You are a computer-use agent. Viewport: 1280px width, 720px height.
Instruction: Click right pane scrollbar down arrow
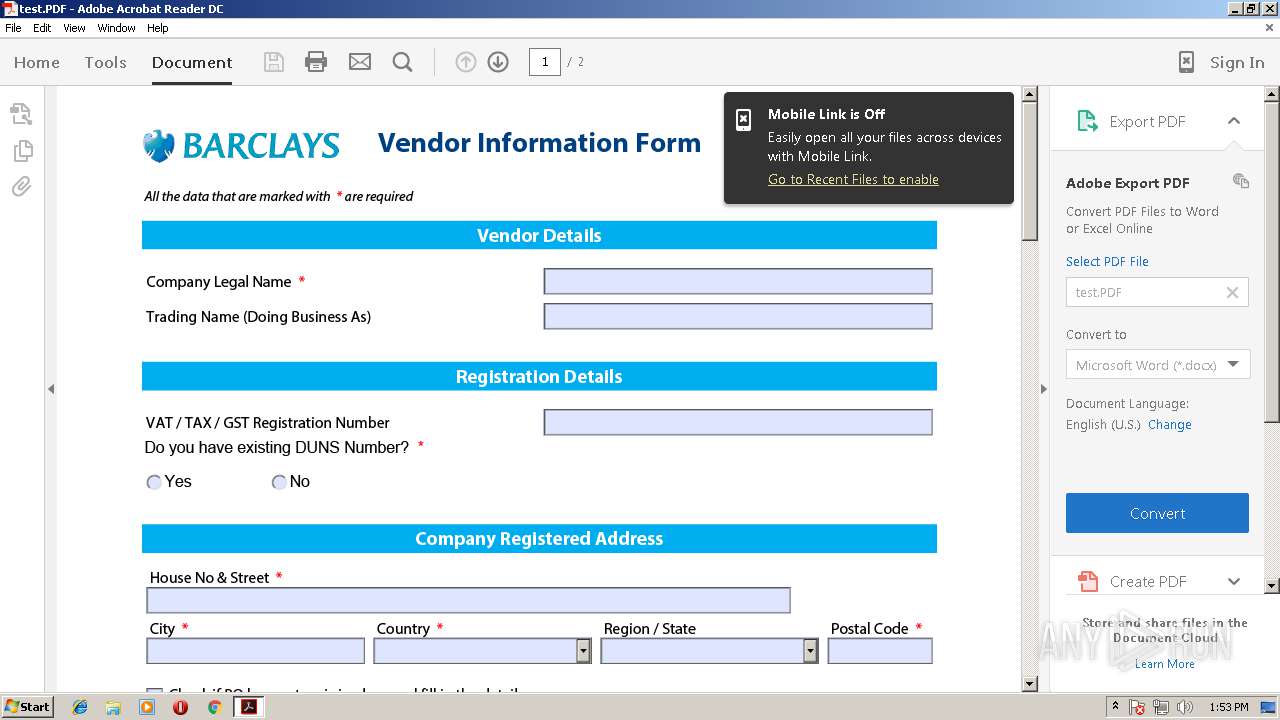tap(1272, 586)
